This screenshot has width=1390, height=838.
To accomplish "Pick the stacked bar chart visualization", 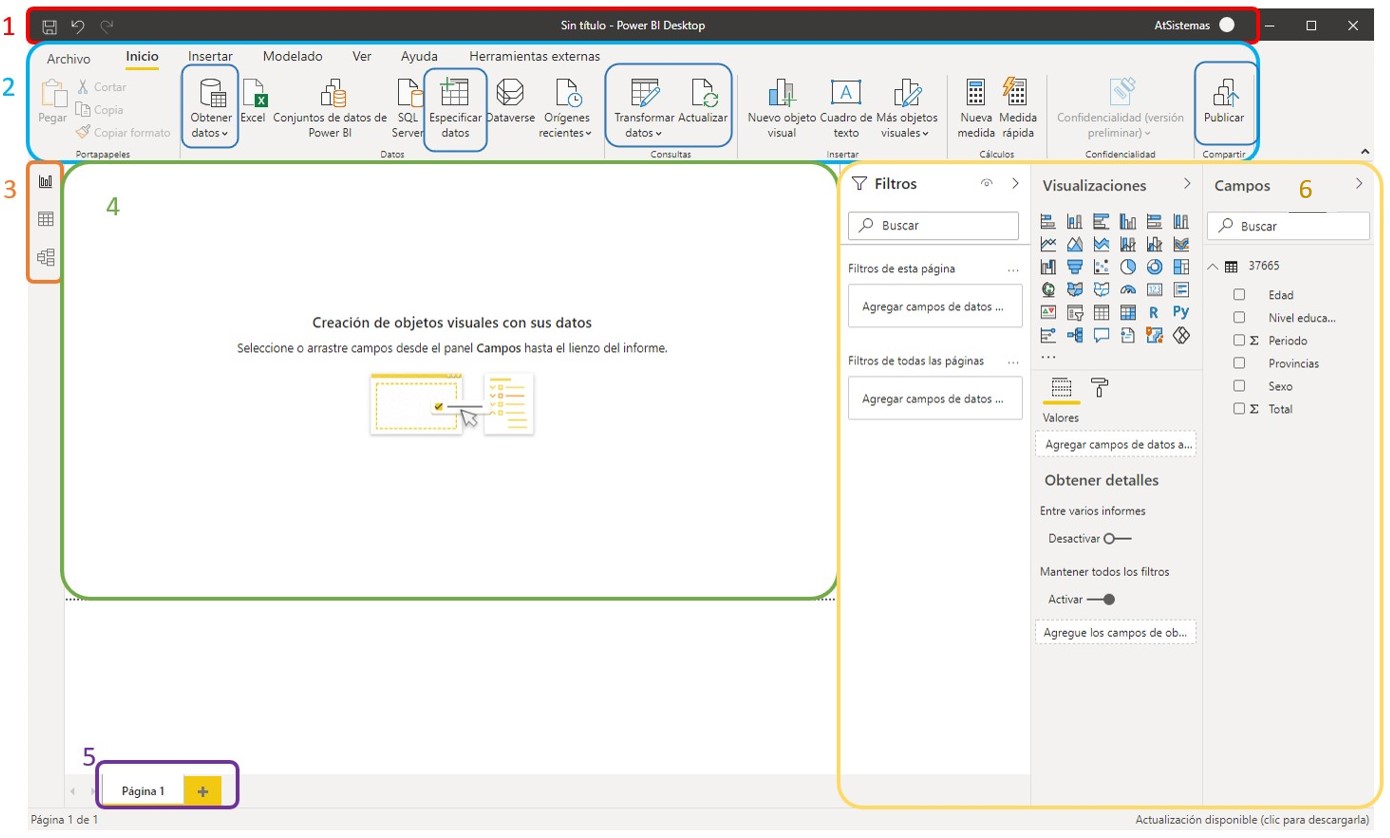I will click(1048, 221).
